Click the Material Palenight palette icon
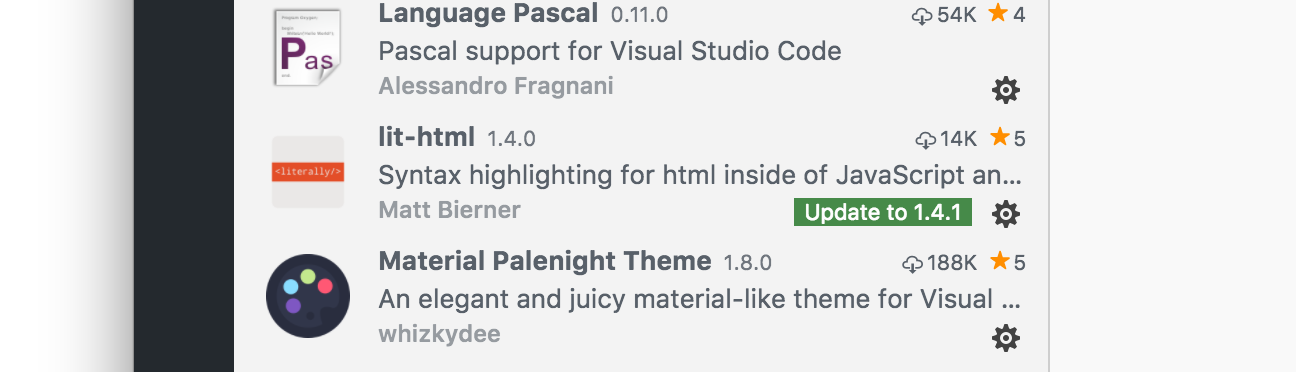The image size is (1296, 372). pos(308,296)
